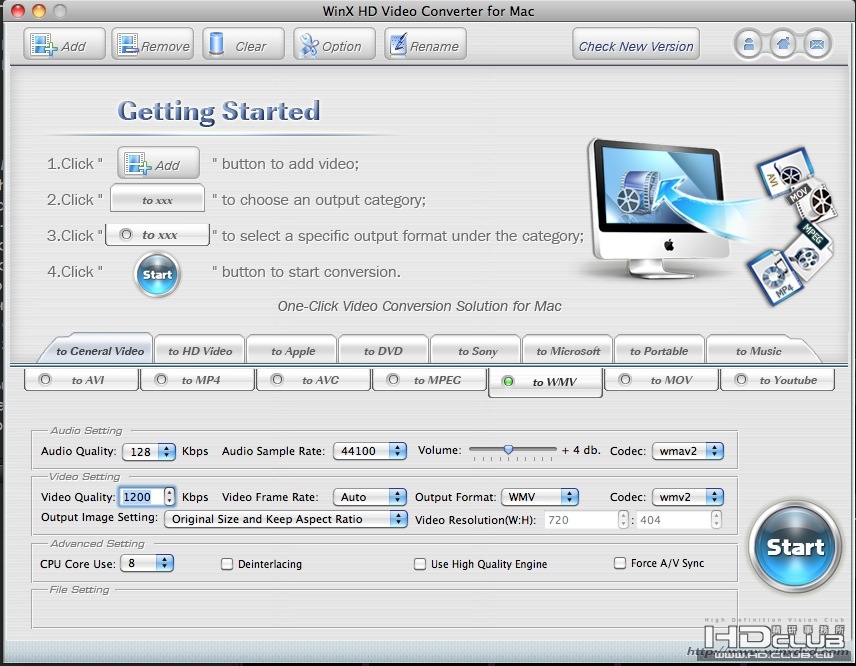Click the Add video toolbar button
This screenshot has width=856, height=666.
coord(64,45)
